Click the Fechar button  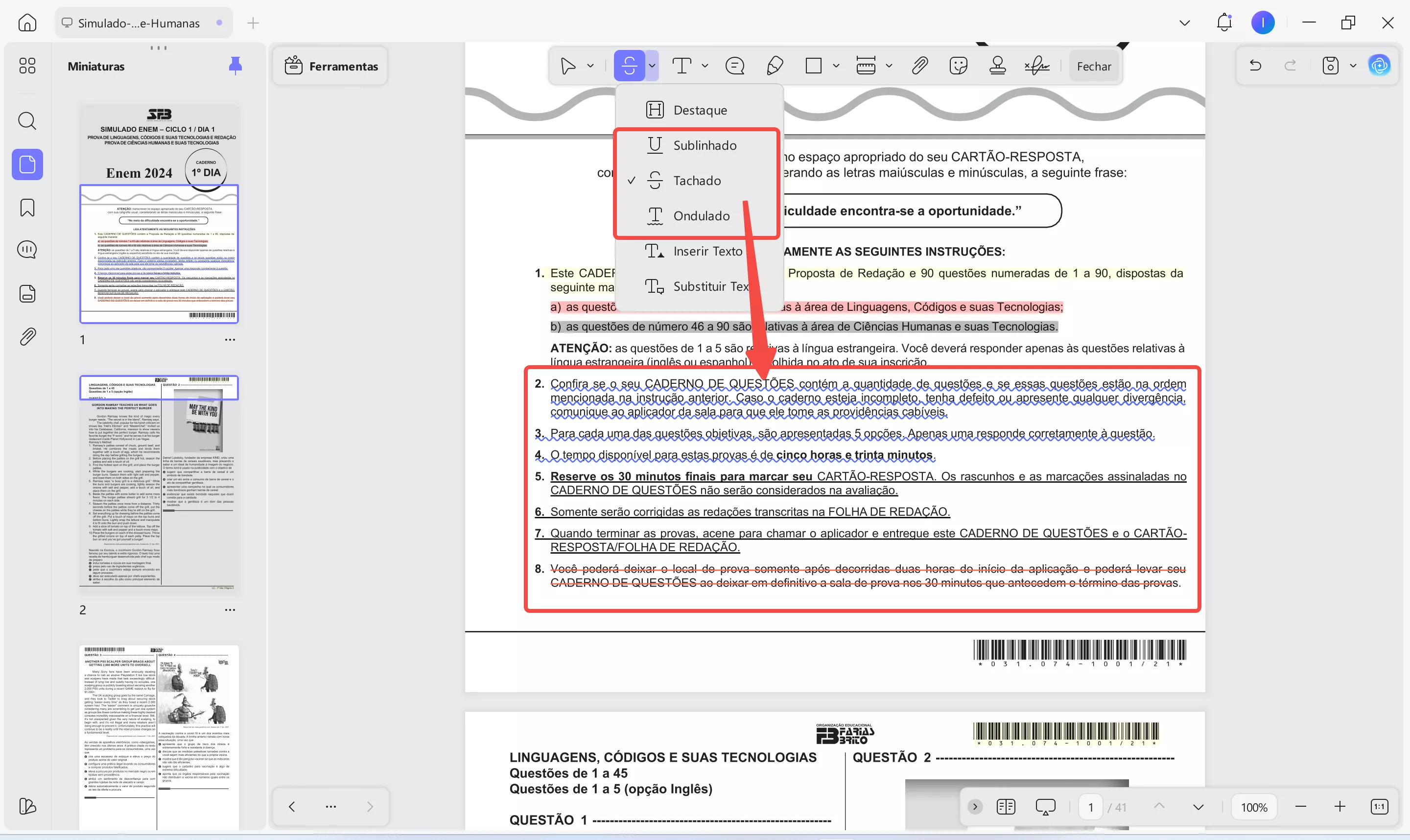point(1094,66)
